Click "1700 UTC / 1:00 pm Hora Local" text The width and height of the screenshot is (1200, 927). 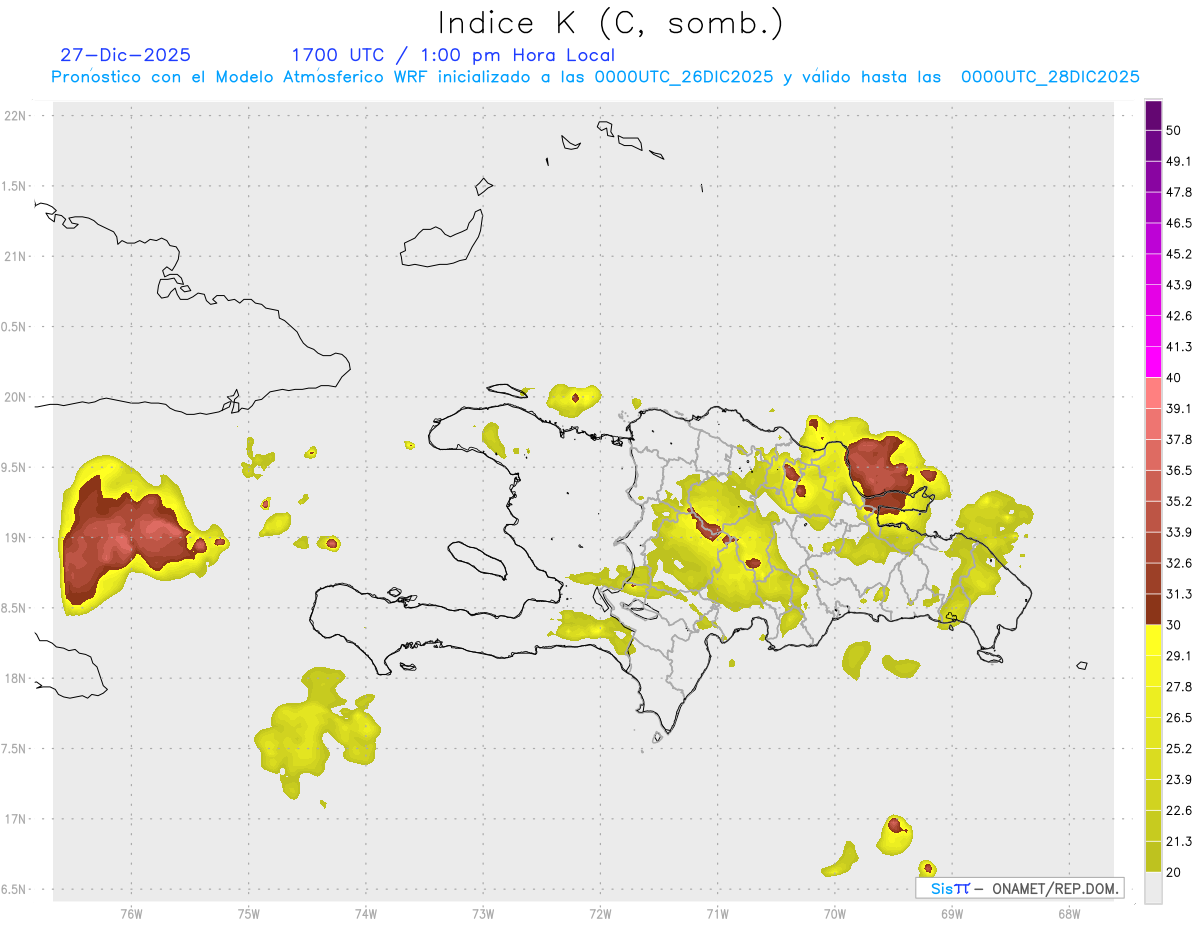tap(453, 55)
